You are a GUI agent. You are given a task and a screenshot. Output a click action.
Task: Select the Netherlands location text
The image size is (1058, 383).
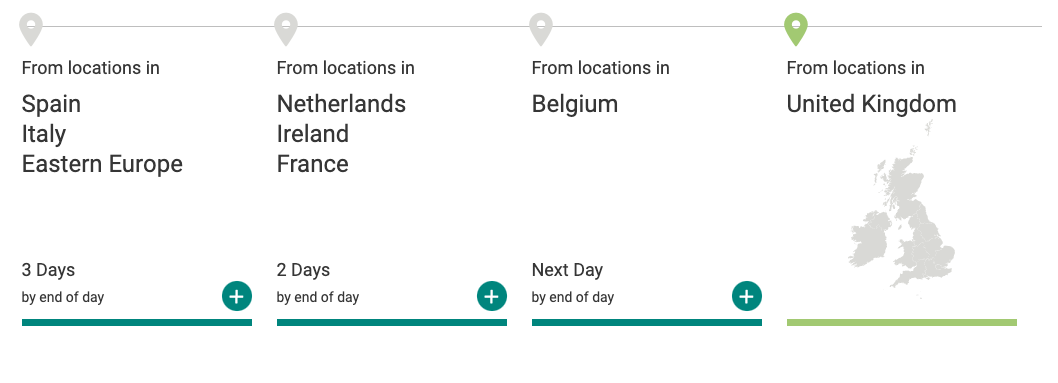tap(341, 104)
